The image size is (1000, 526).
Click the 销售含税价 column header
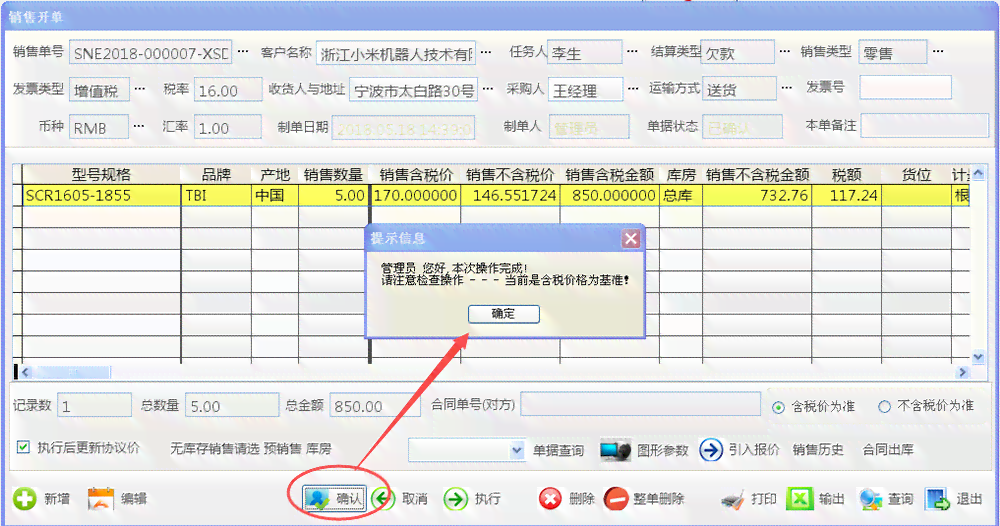point(416,174)
